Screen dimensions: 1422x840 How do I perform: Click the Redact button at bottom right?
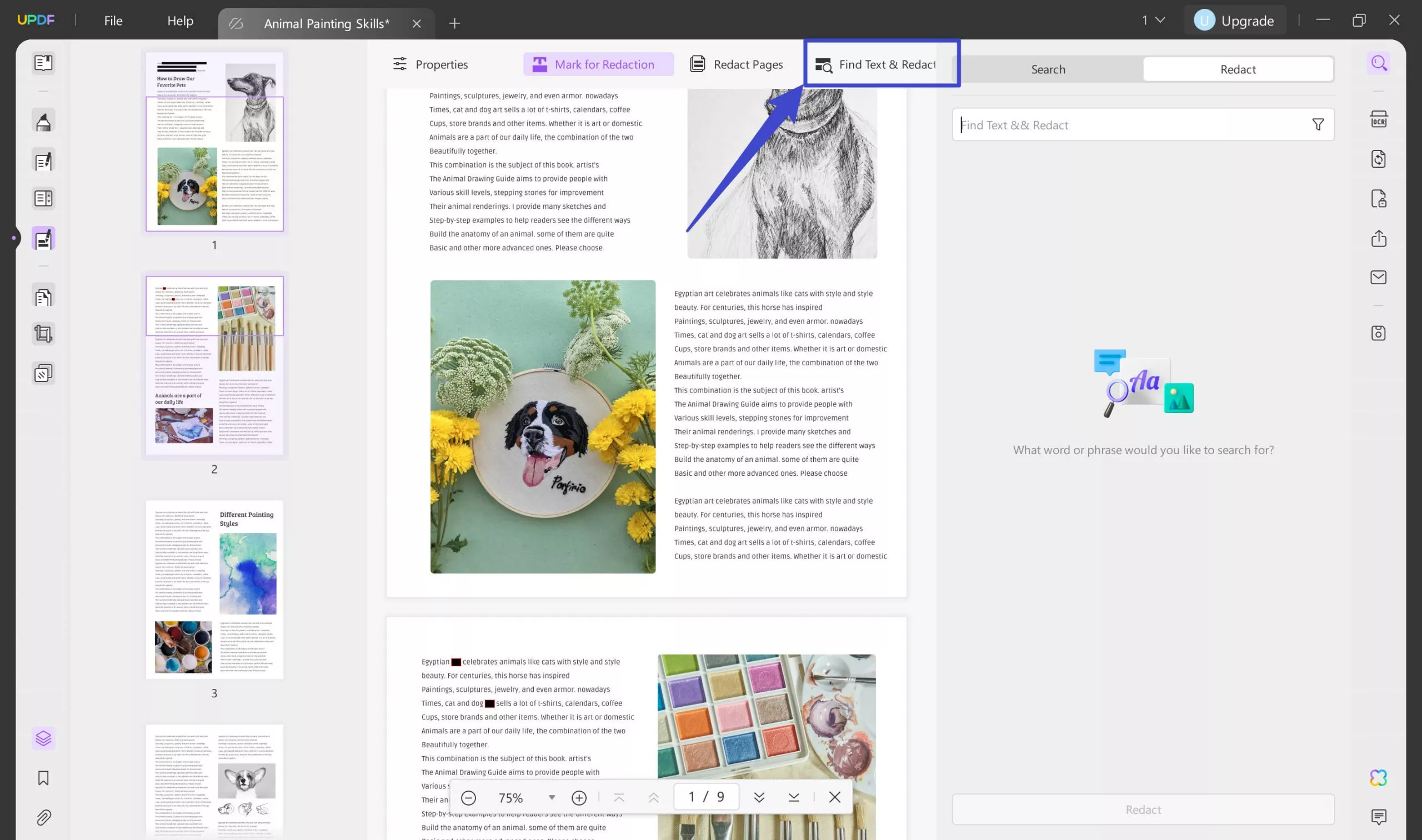pyautogui.click(x=1143, y=808)
